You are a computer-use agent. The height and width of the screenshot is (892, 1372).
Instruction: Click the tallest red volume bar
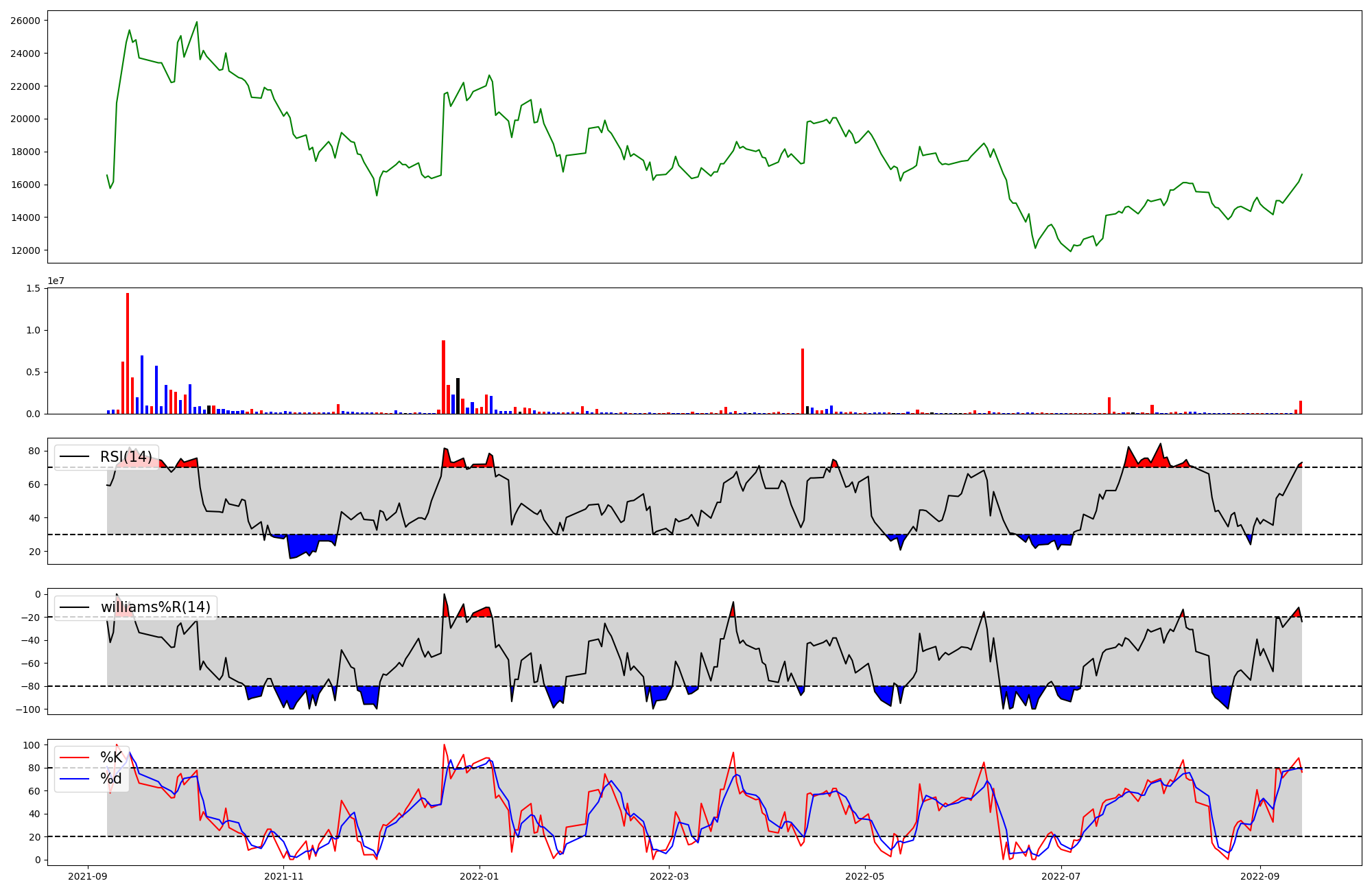(x=128, y=353)
